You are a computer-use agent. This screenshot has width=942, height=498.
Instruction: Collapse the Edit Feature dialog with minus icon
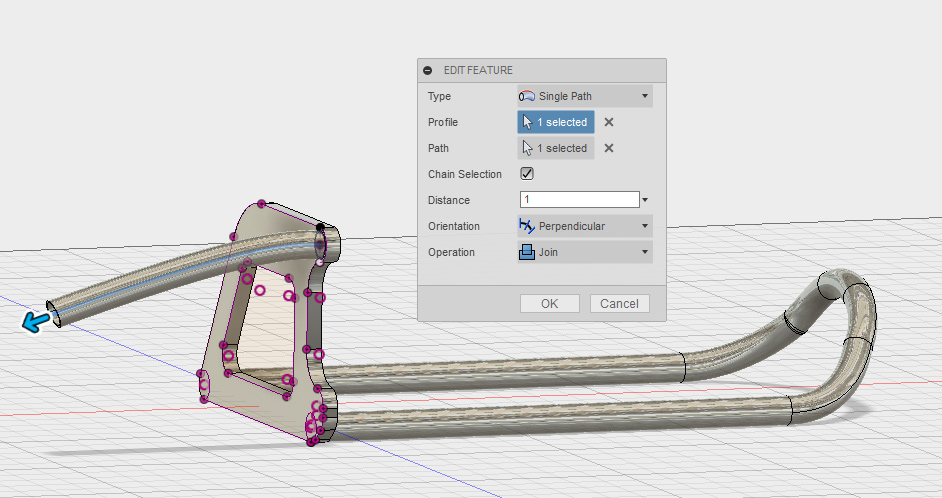click(428, 71)
